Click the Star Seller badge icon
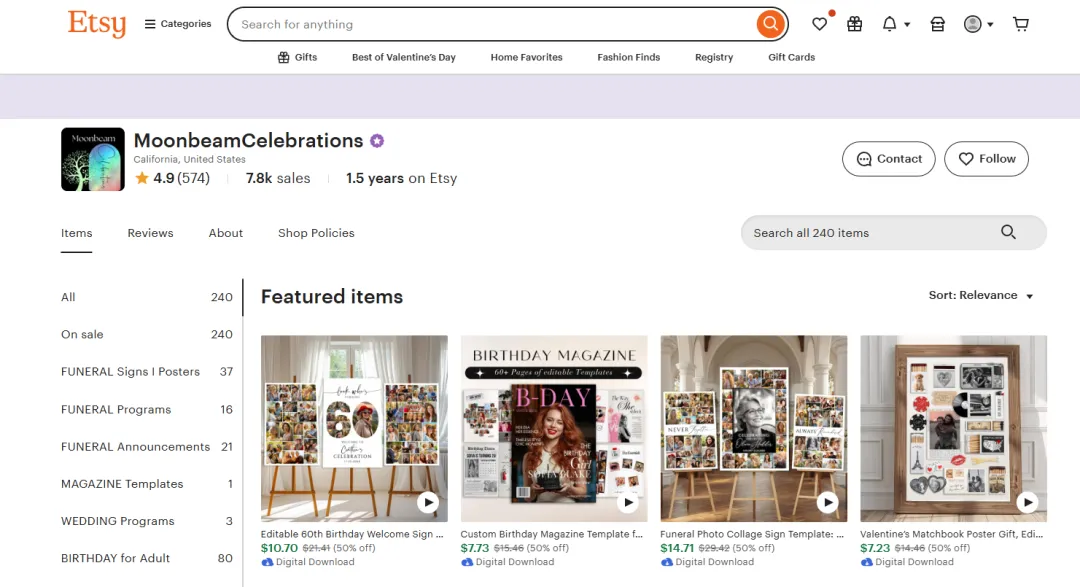The height and width of the screenshot is (587, 1080). coord(377,141)
